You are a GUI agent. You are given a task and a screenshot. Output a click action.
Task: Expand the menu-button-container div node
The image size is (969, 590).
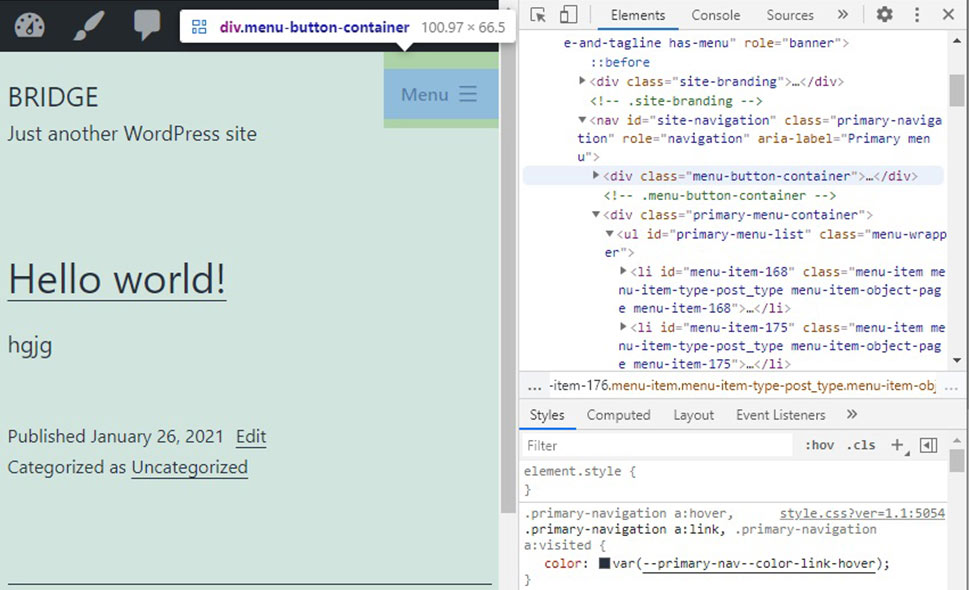click(x=596, y=175)
